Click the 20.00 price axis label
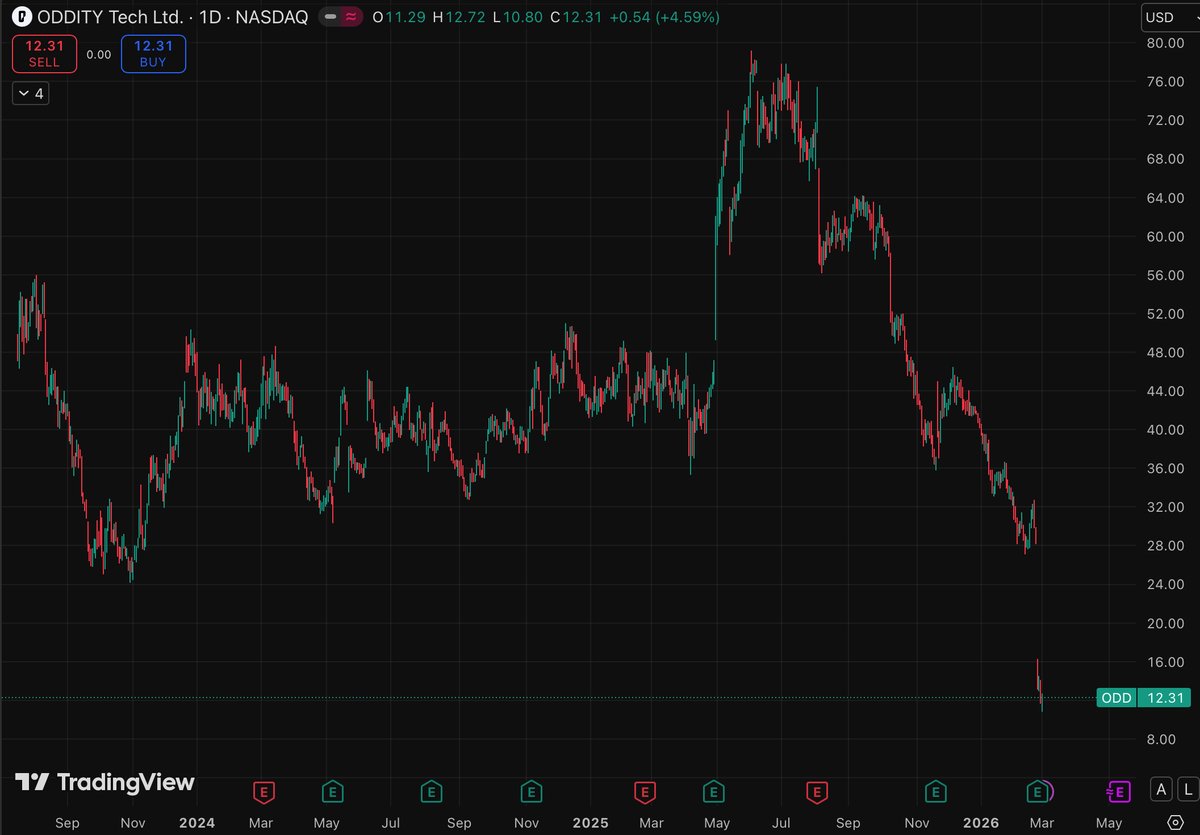1200x835 pixels. pyautogui.click(x=1166, y=623)
